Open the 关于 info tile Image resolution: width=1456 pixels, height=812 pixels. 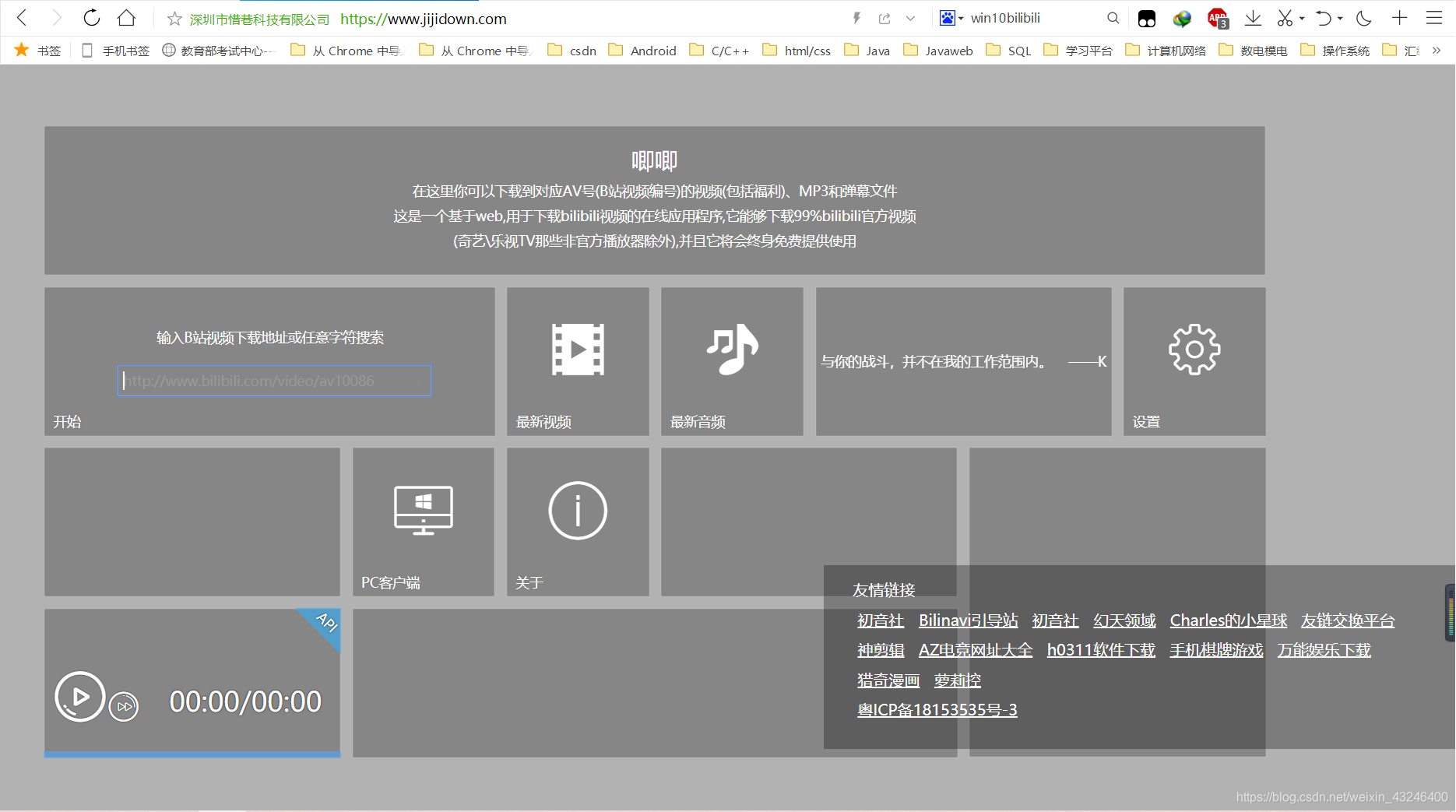click(578, 522)
